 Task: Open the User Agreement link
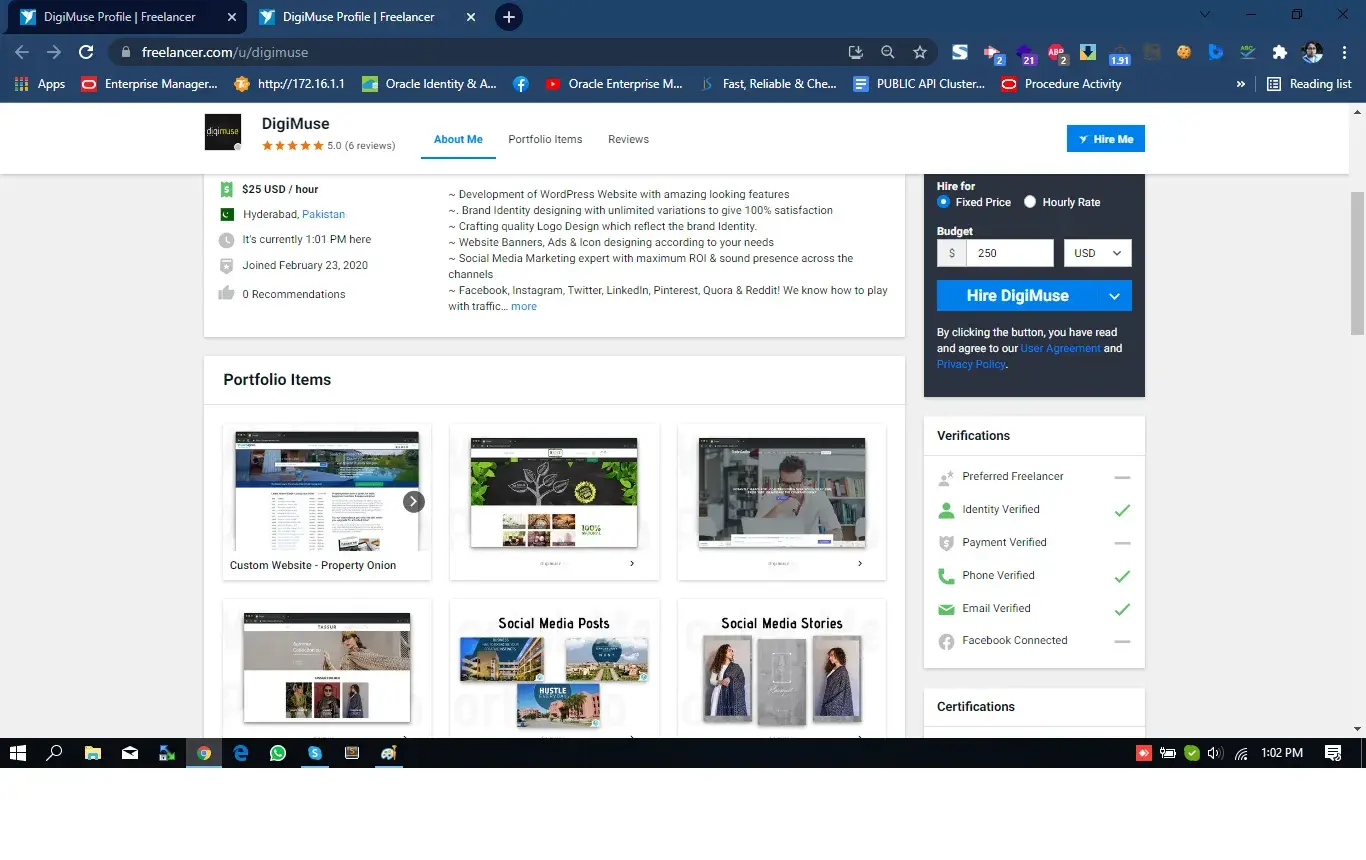(1060, 348)
